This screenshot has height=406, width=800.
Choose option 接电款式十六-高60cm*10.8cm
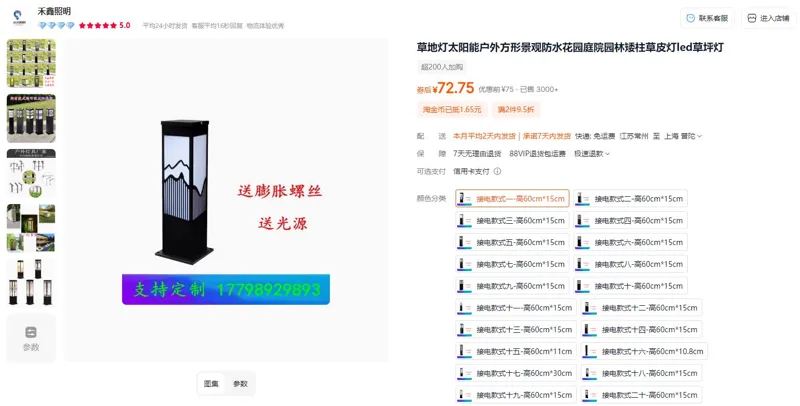click(x=644, y=351)
